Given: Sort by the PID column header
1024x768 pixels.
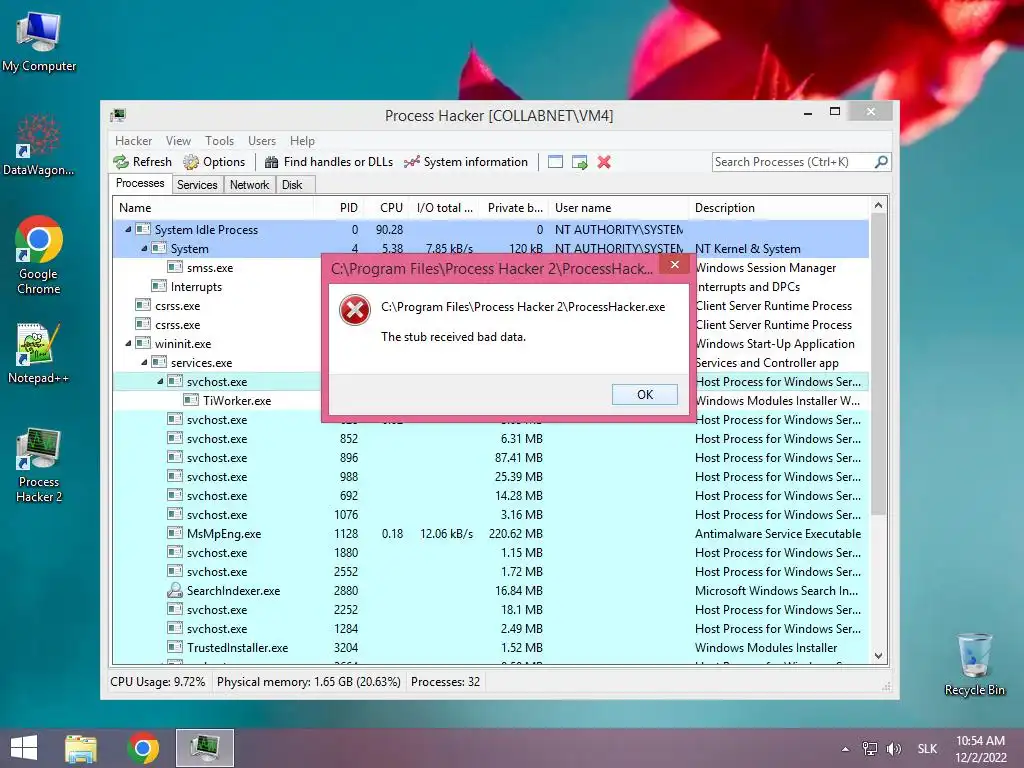Looking at the screenshot, I should coord(339,208).
